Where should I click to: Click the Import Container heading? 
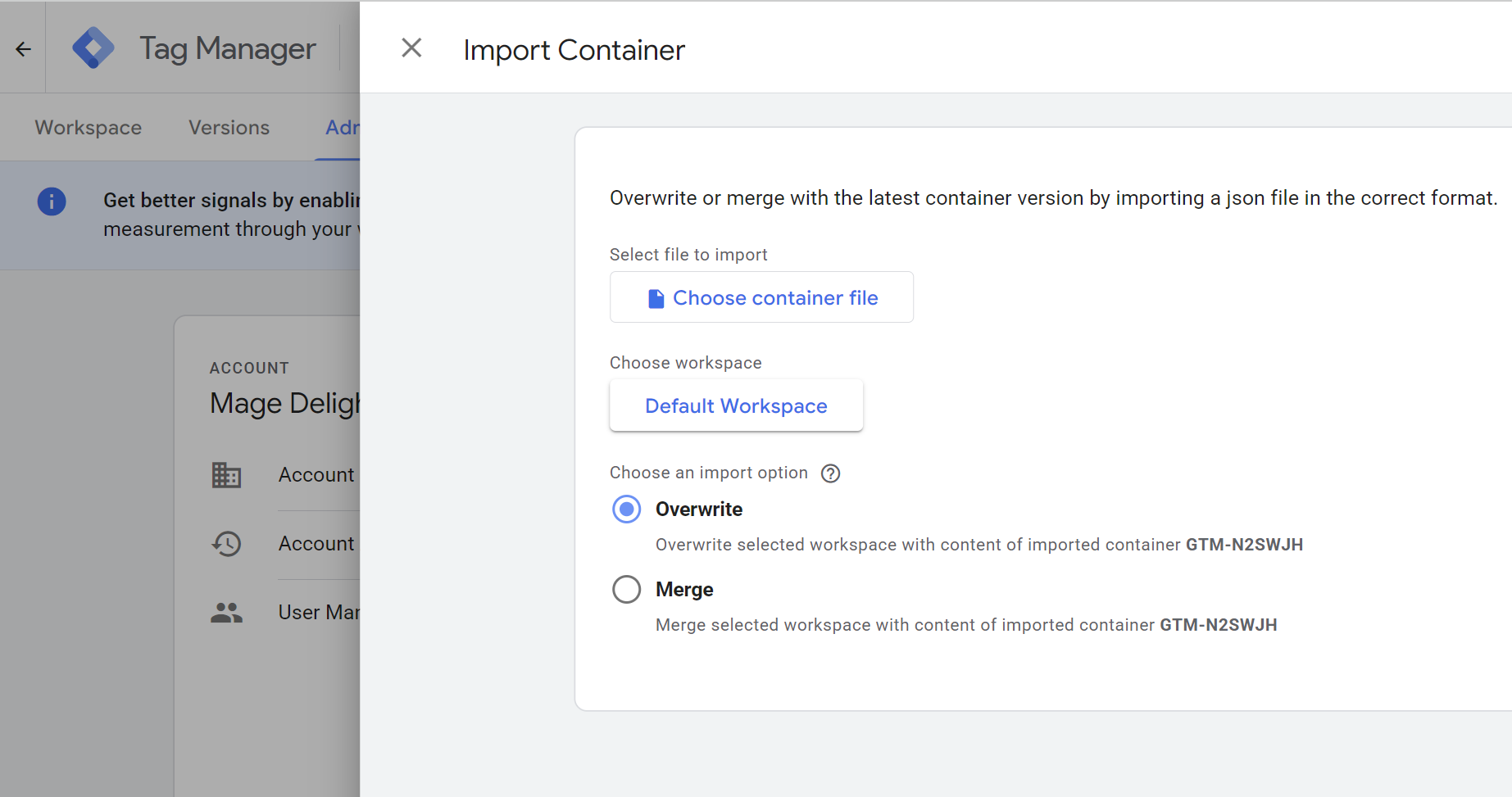(574, 50)
